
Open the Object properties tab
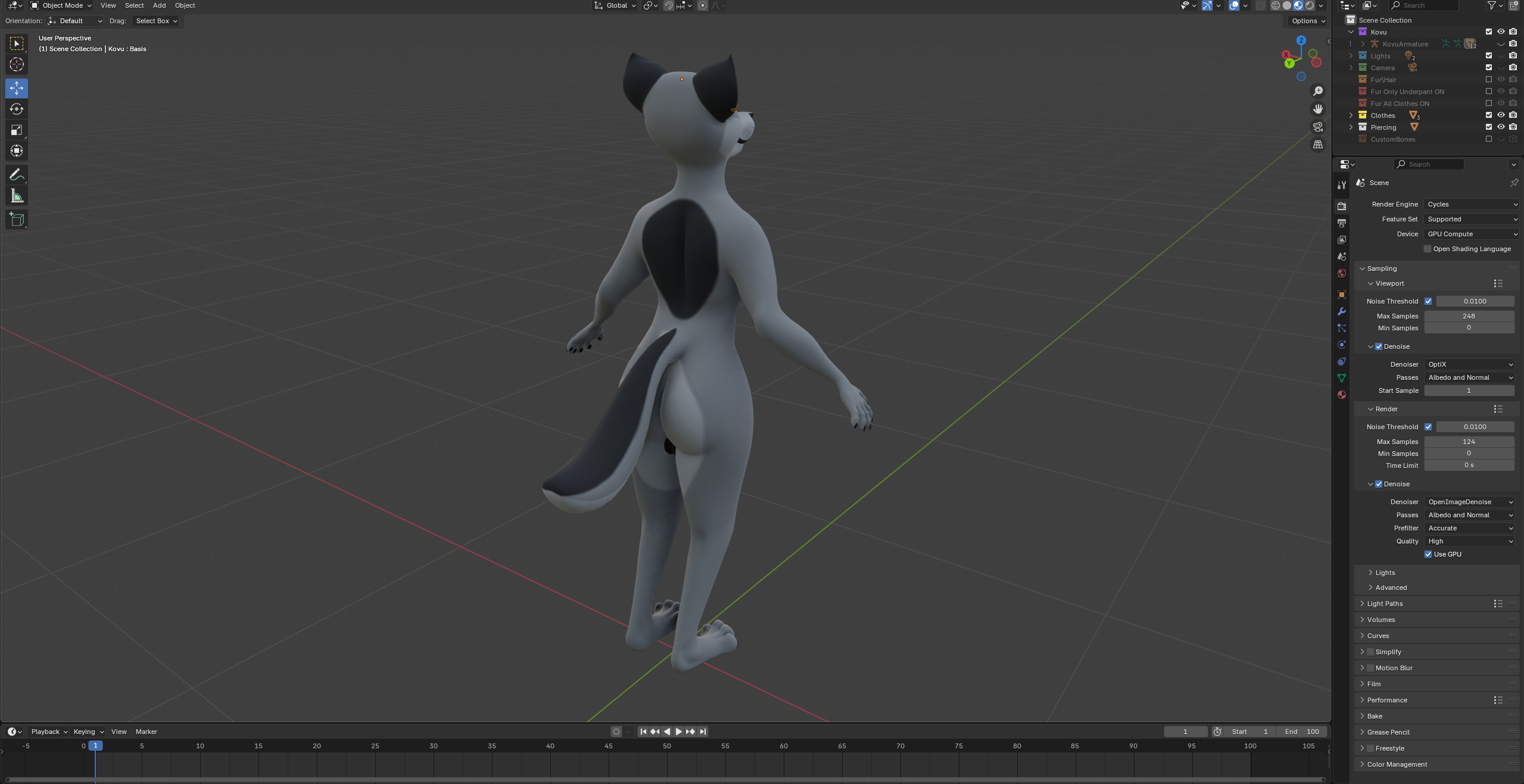tap(1341, 295)
